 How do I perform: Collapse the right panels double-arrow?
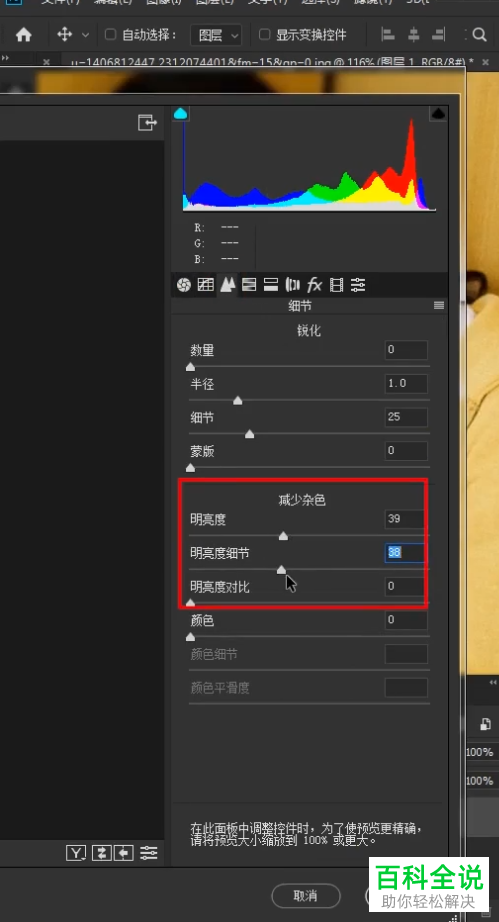click(x=493, y=682)
